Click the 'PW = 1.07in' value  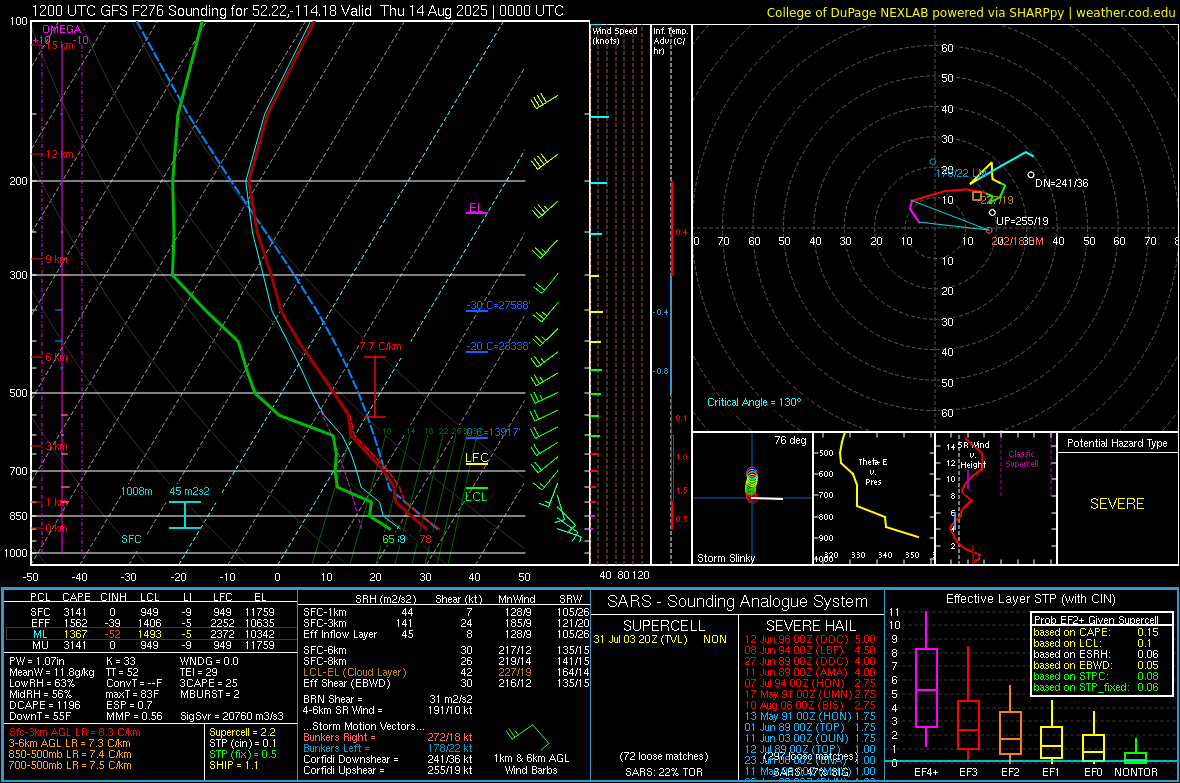[36, 661]
